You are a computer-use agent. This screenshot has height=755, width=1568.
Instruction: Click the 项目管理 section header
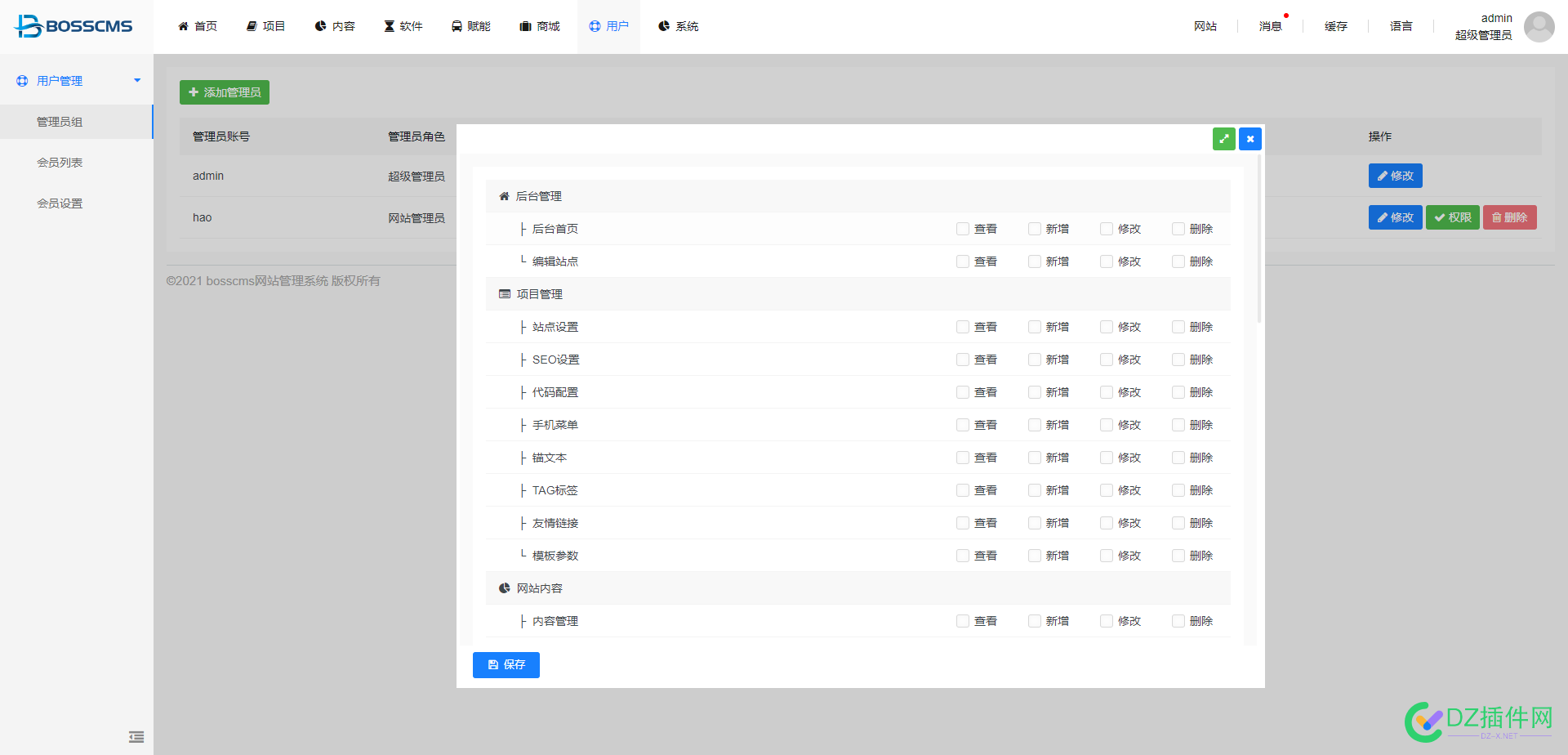point(857,294)
